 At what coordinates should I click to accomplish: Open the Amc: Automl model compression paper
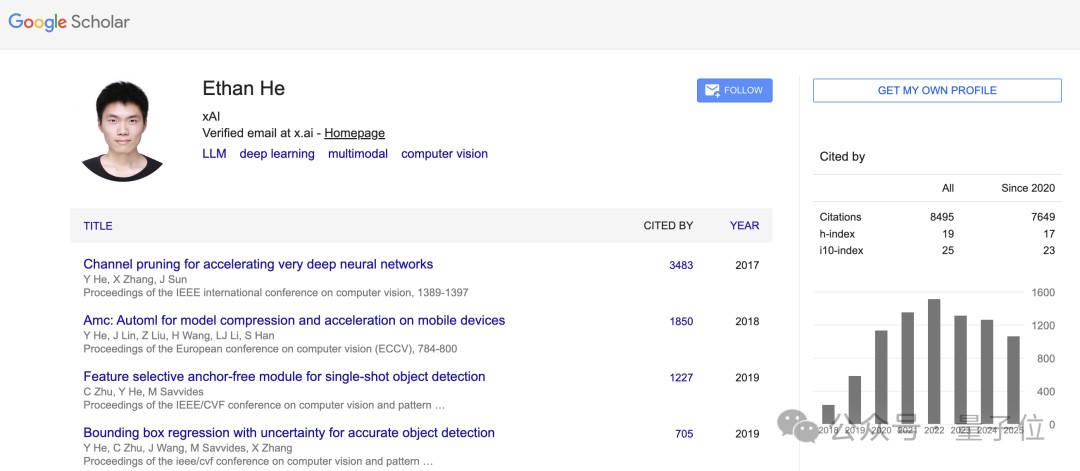coord(294,321)
